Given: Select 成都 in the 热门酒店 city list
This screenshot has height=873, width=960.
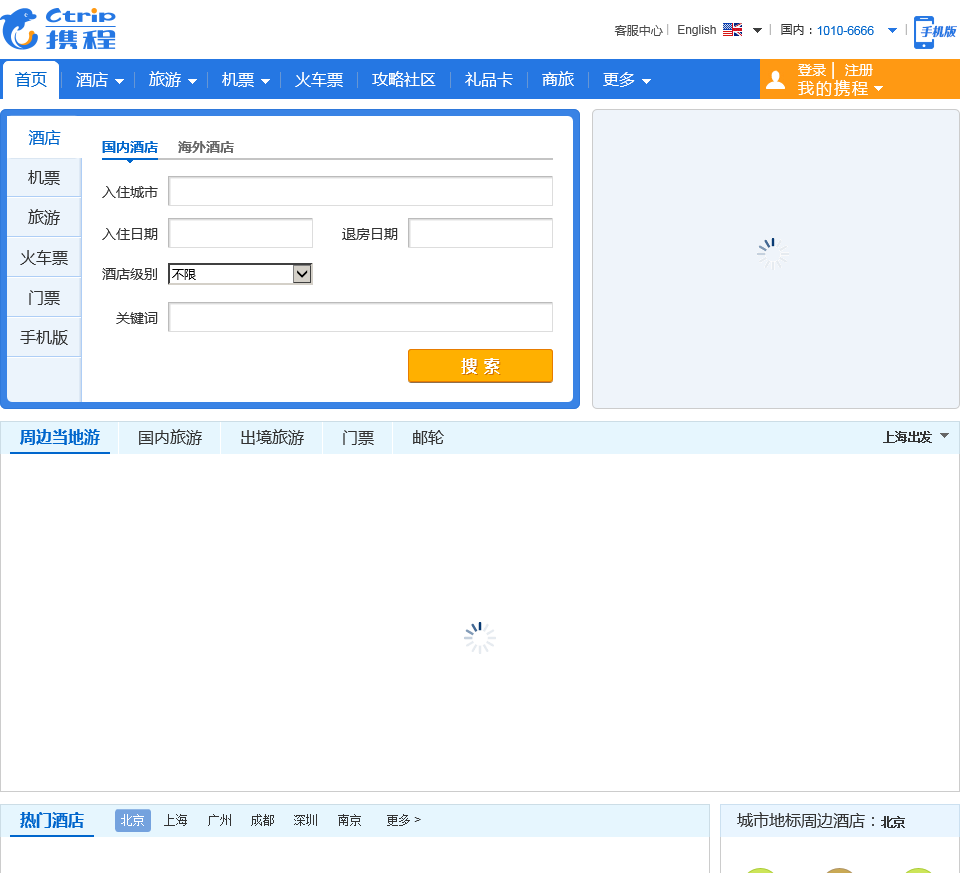Looking at the screenshot, I should (x=263, y=820).
